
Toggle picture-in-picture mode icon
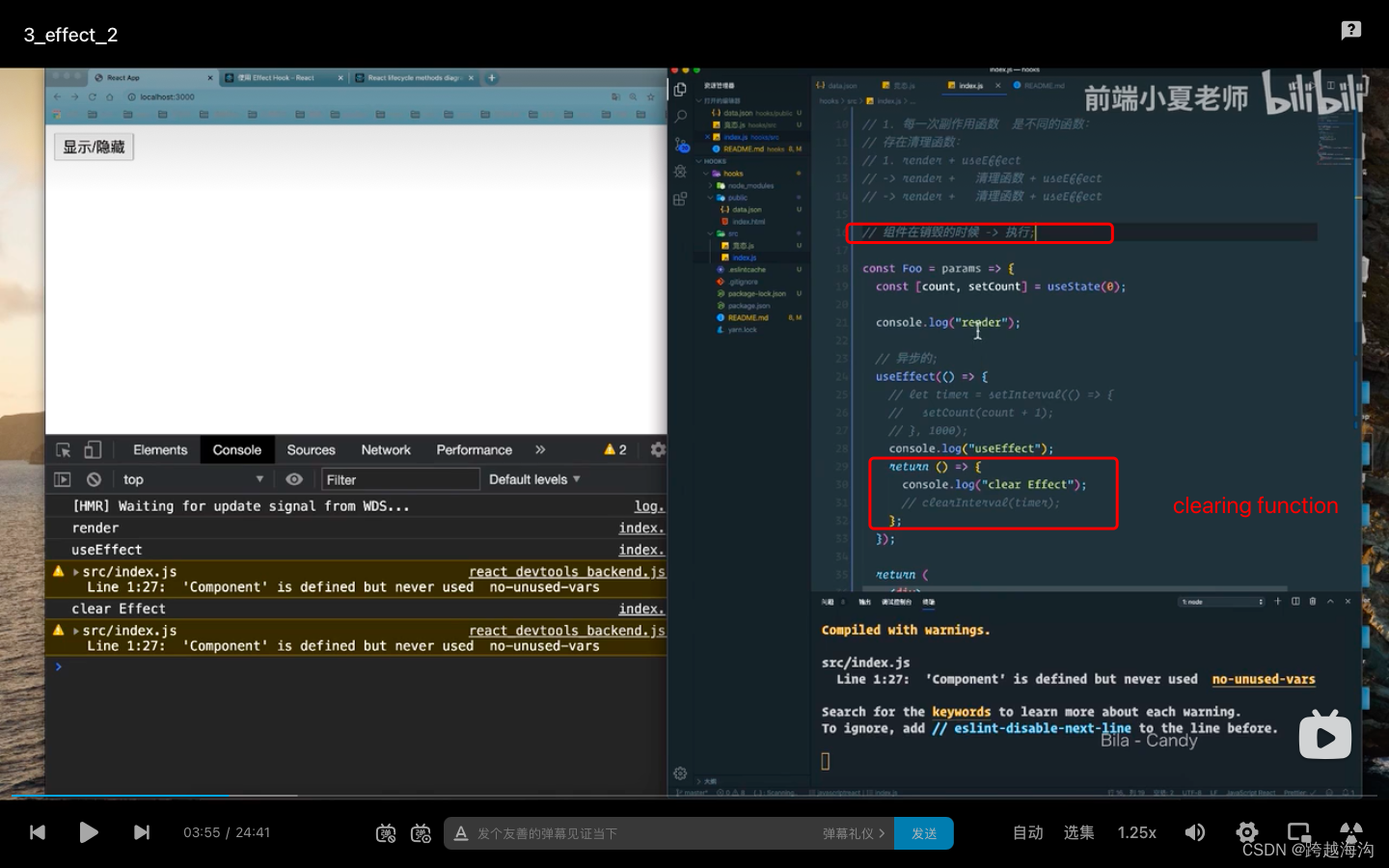[x=1299, y=832]
